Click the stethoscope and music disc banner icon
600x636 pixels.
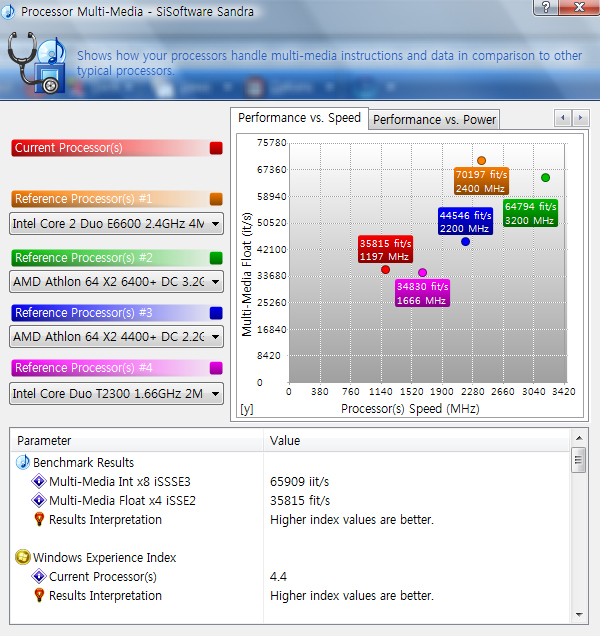coord(37,62)
